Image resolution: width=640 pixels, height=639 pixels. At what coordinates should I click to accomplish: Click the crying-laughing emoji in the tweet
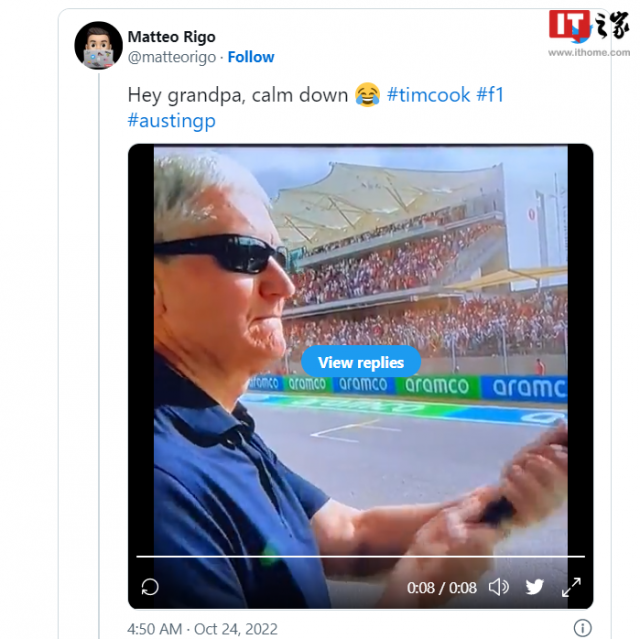(367, 95)
